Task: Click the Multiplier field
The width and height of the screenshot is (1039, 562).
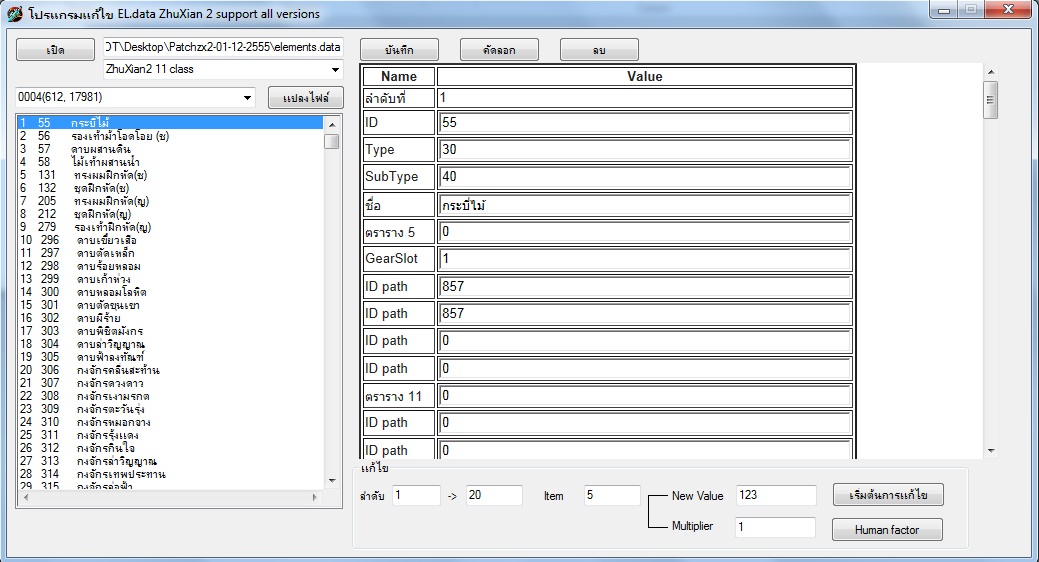Action: (776, 527)
